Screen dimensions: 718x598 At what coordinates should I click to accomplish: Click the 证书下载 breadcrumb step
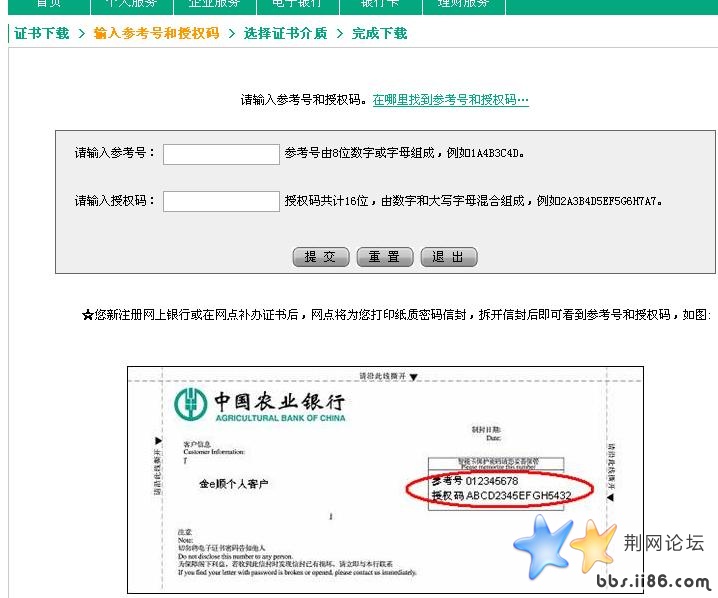click(x=42, y=33)
